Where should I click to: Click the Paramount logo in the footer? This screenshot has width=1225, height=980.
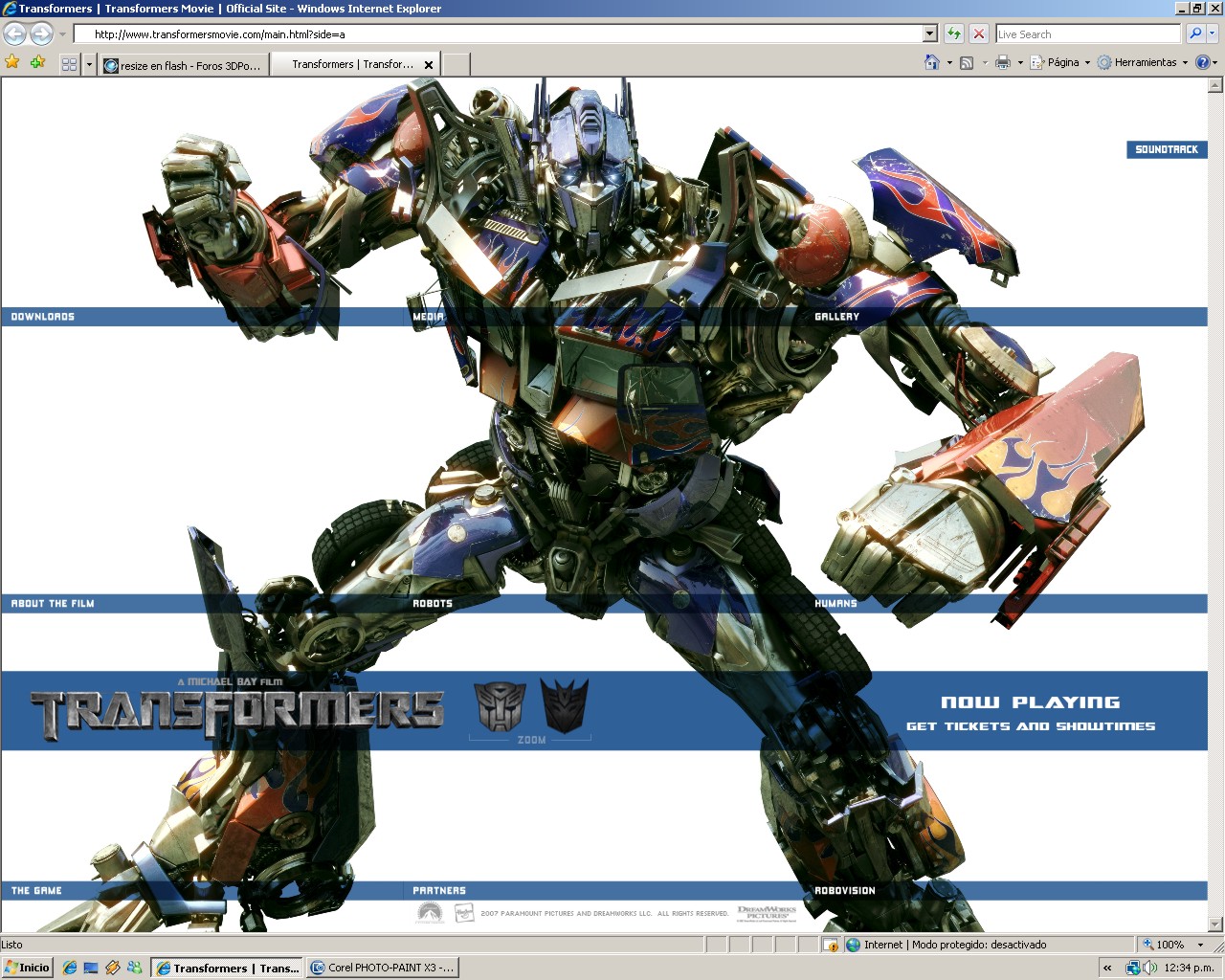(431, 913)
